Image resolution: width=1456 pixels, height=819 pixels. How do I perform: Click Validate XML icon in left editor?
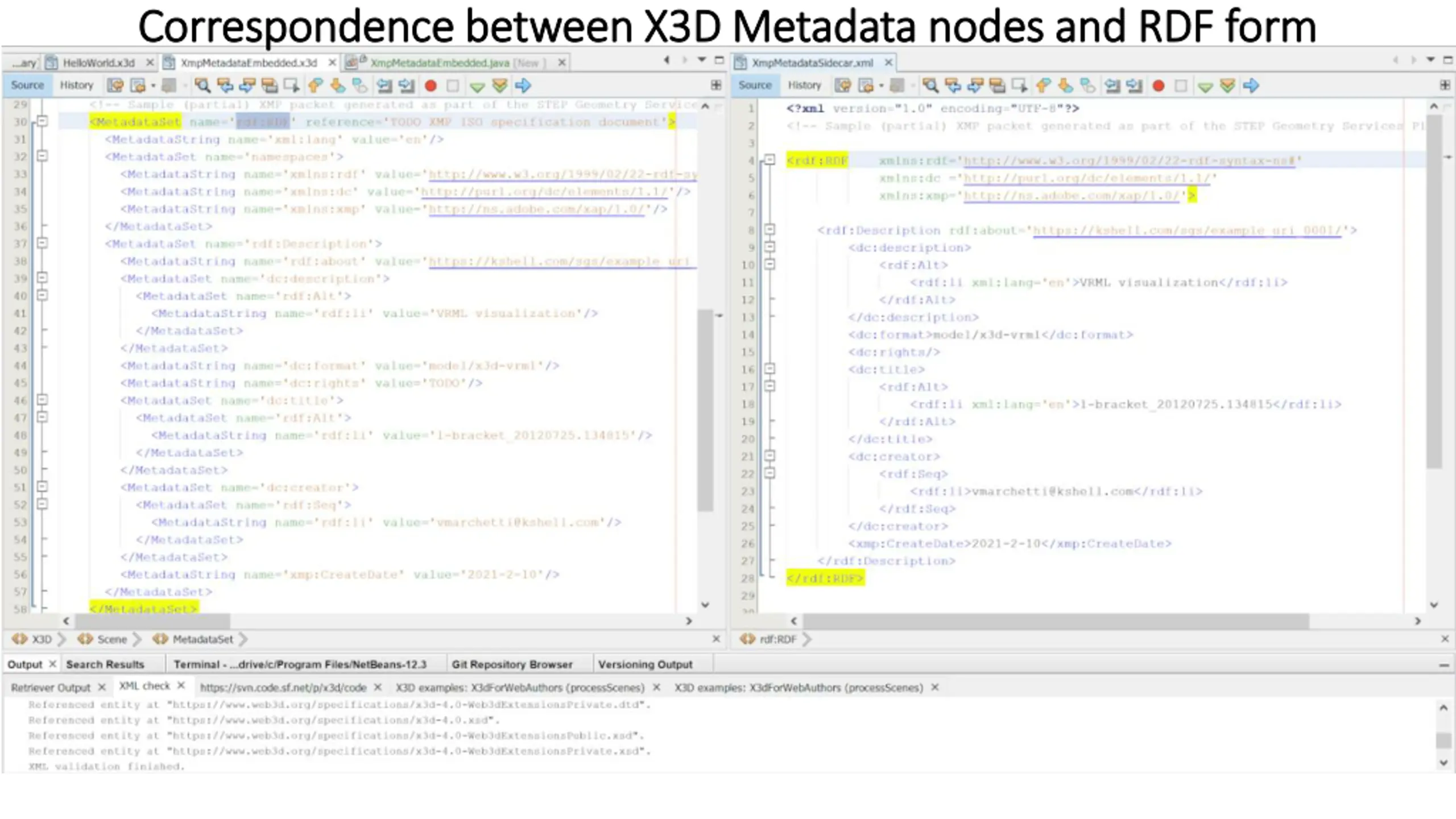(500, 85)
